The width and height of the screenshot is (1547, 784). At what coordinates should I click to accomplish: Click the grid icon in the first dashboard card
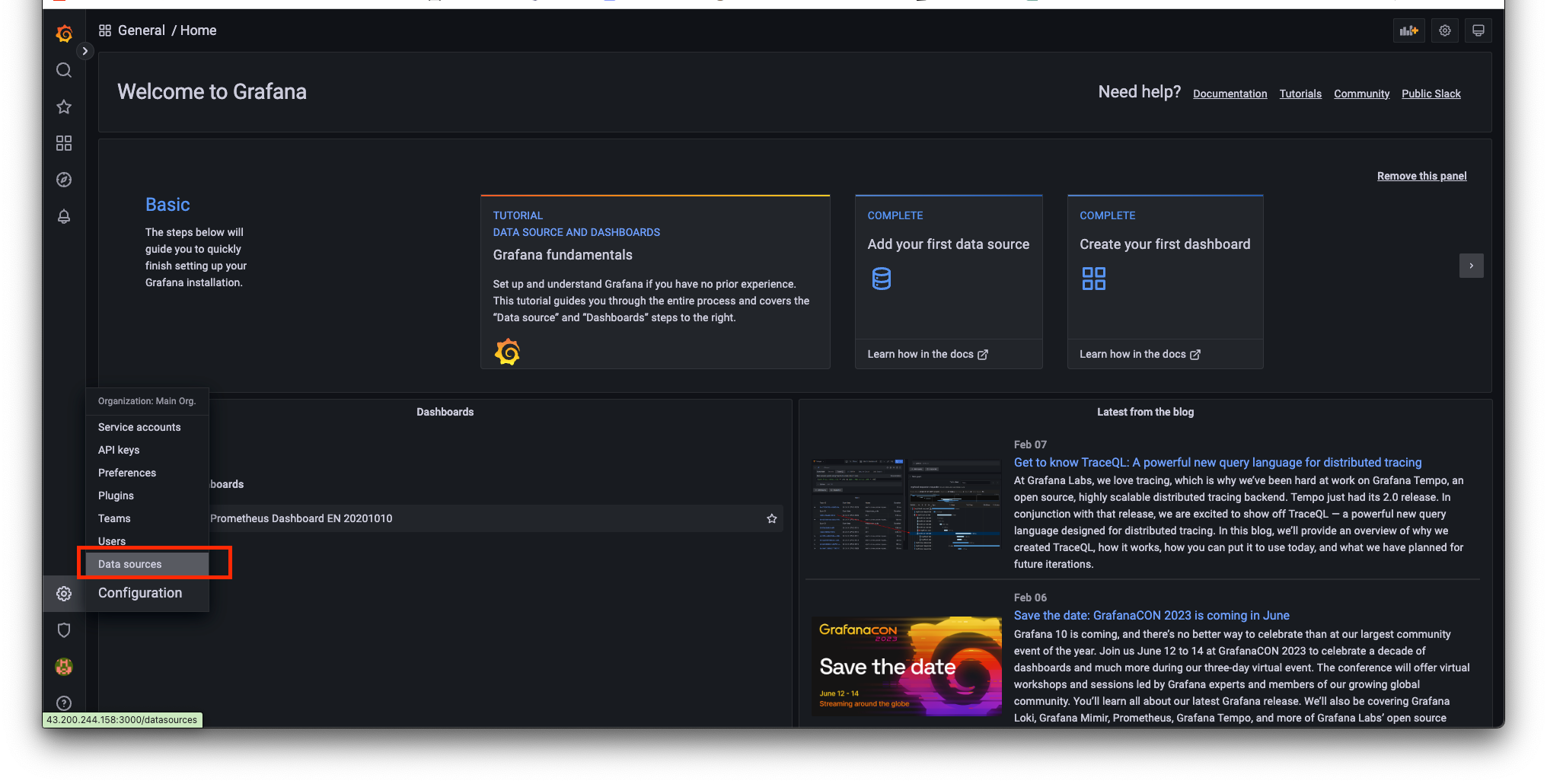(1094, 279)
